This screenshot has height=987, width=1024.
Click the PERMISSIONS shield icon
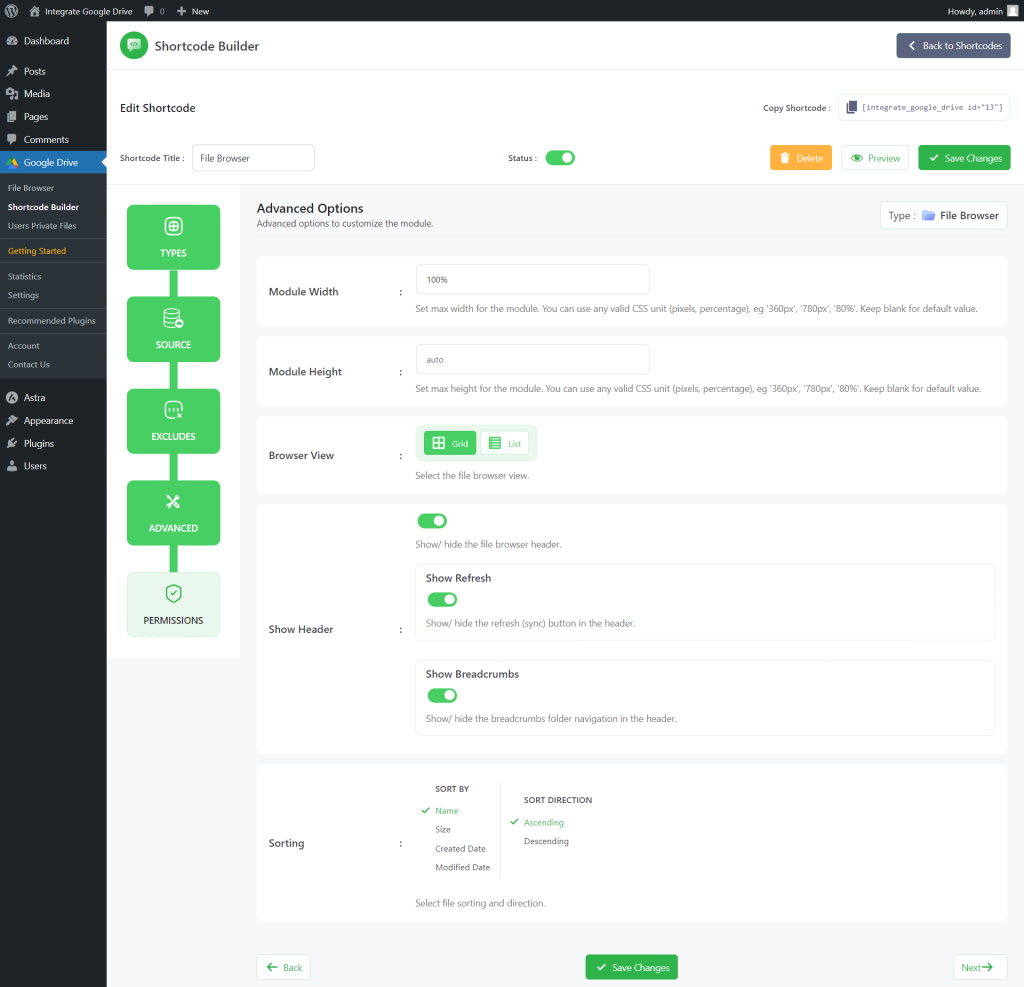[173, 594]
